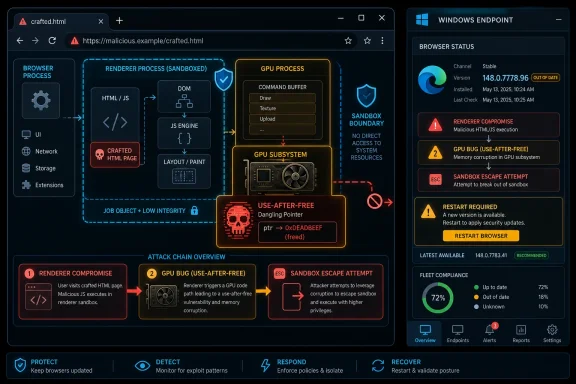Image resolution: width=576 pixels, height=384 pixels.
Task: Reload the crafted.html page
Action: coord(52,40)
